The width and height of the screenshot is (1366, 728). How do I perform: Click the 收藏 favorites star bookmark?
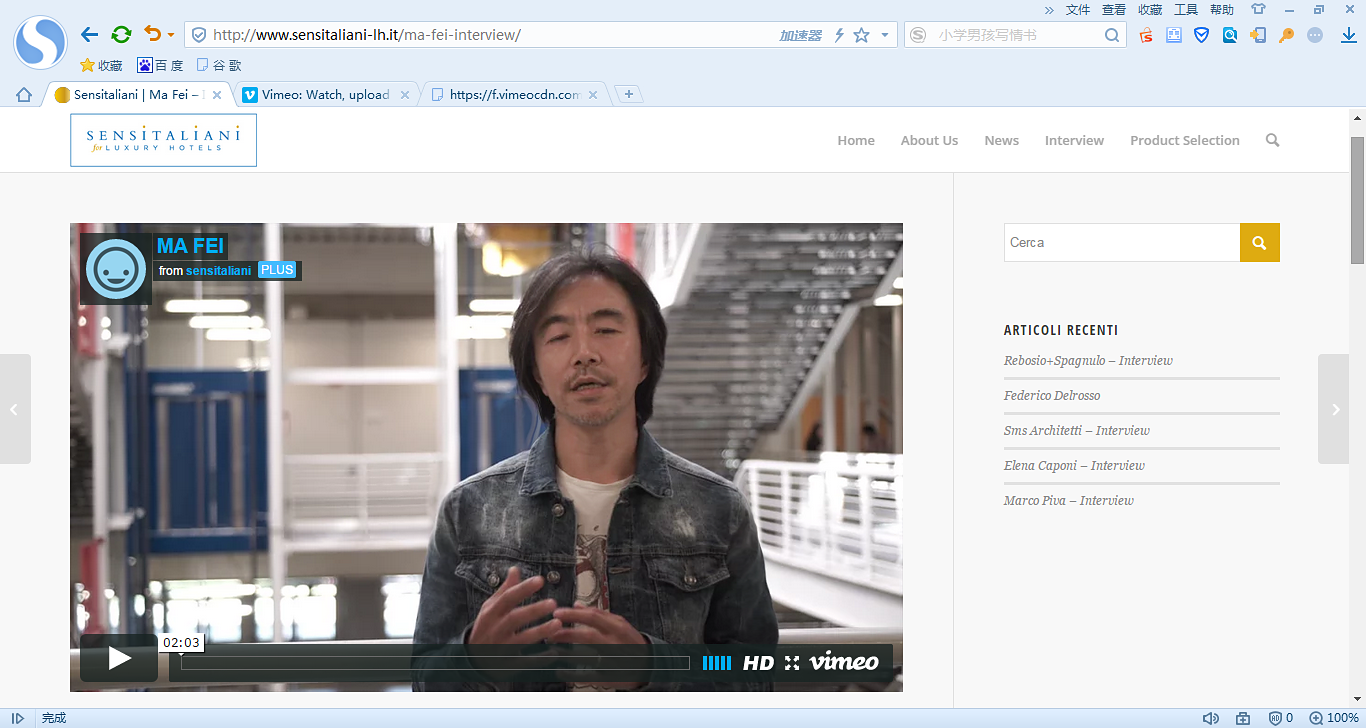(101, 66)
